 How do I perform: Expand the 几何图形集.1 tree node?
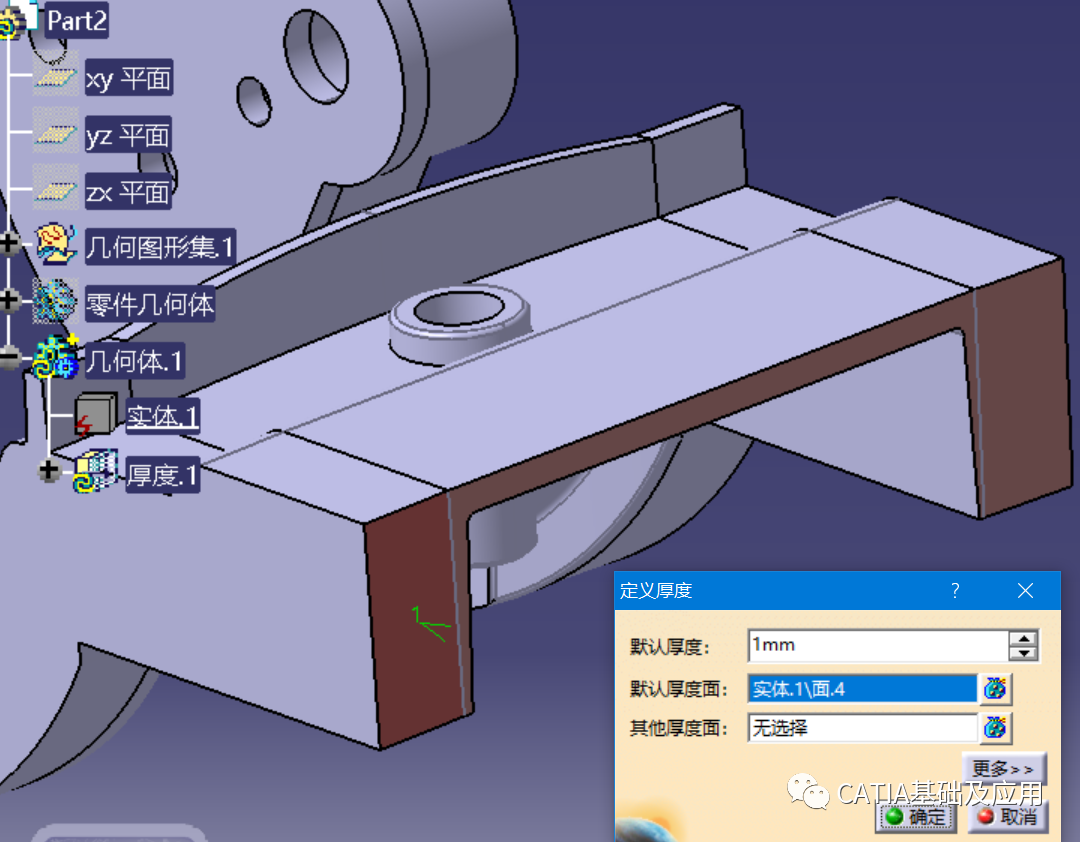pyautogui.click(x=10, y=244)
